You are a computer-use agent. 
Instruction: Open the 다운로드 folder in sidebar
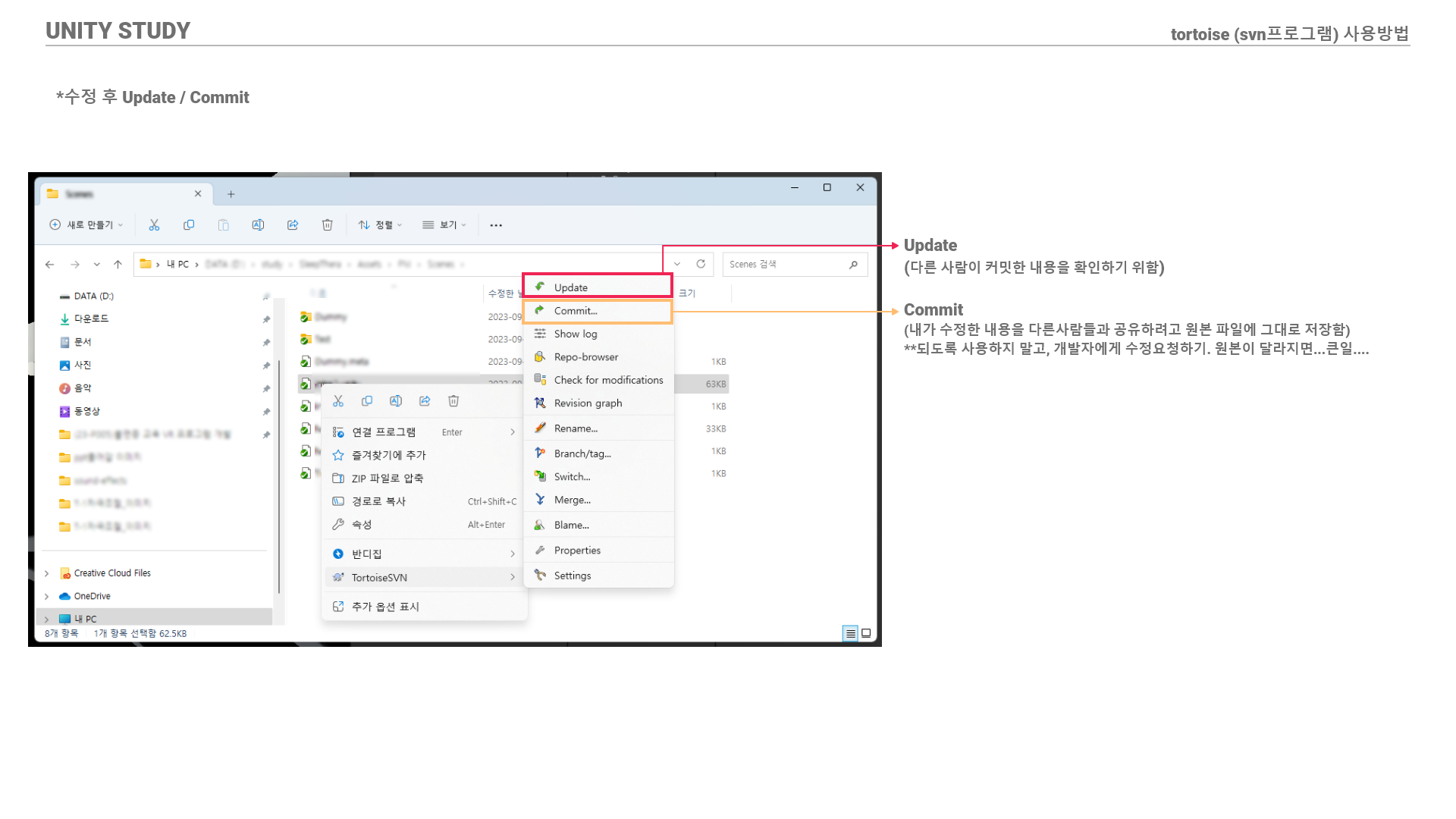click(91, 318)
